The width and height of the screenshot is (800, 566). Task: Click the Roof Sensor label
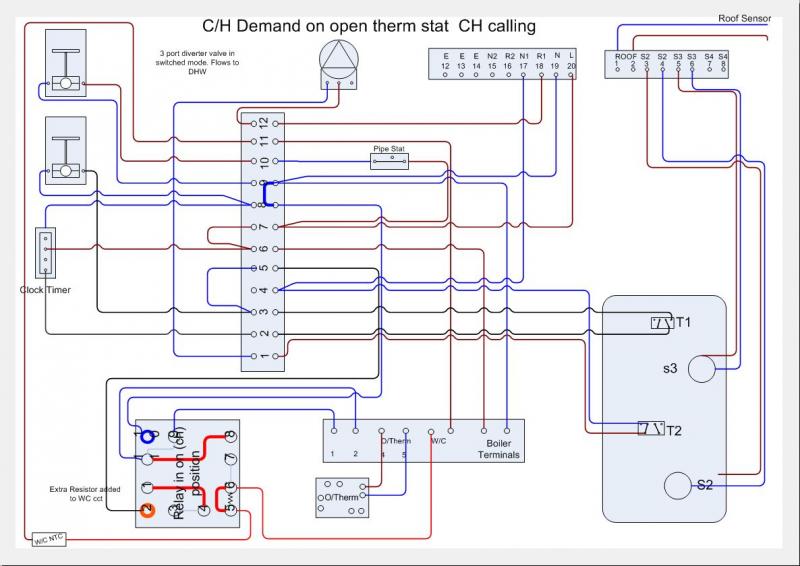[744, 18]
